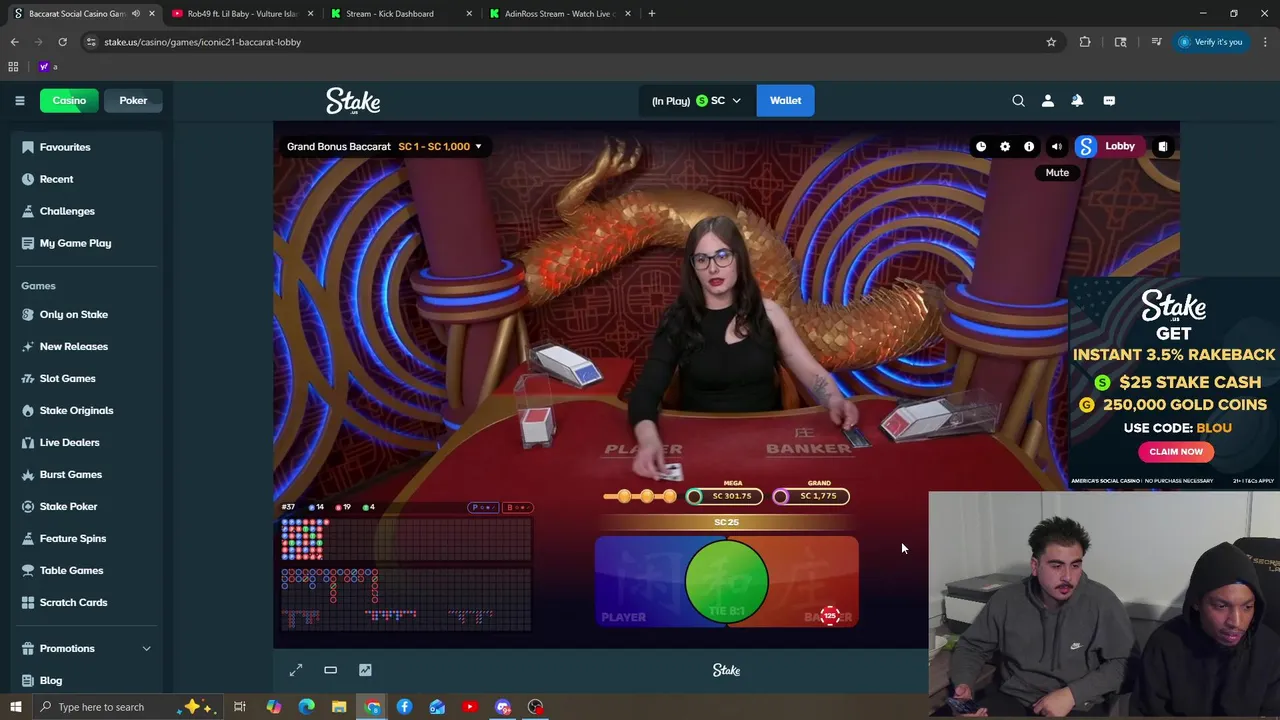Expand the table limits dropdown SC 1 - SC 1,000

coord(440,146)
